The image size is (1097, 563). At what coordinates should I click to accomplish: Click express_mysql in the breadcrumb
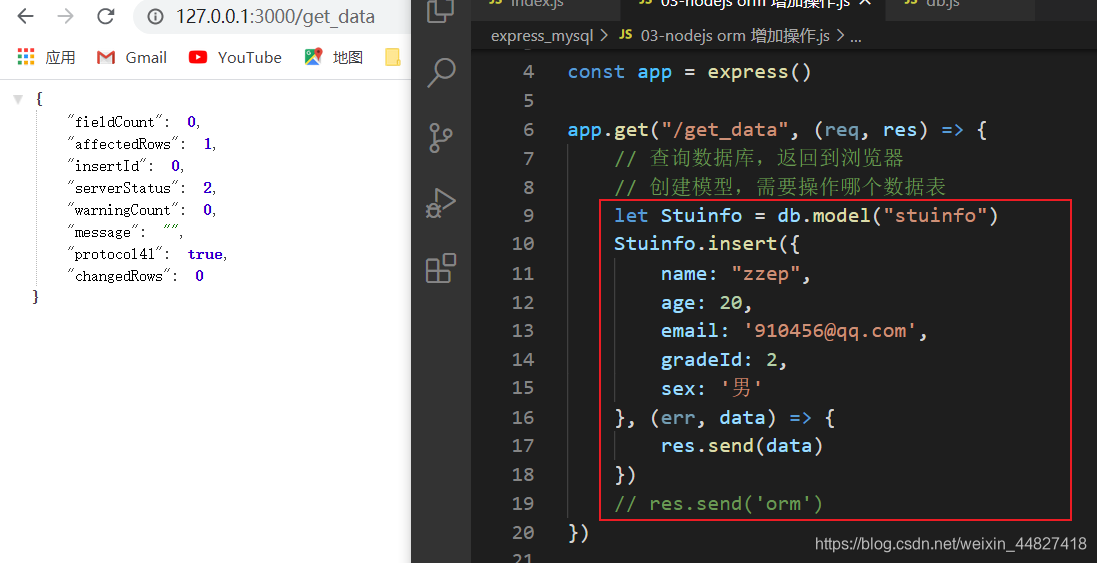tap(542, 36)
